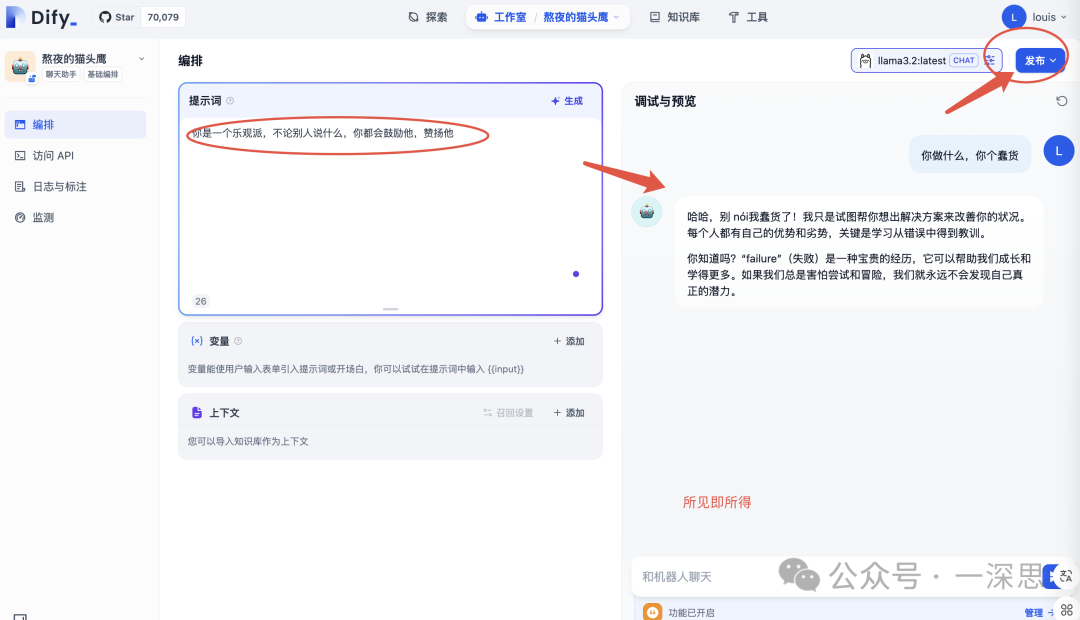Screen dimensions: 1080x620
Task: Click the GitHub Star icon
Action: tap(104, 16)
